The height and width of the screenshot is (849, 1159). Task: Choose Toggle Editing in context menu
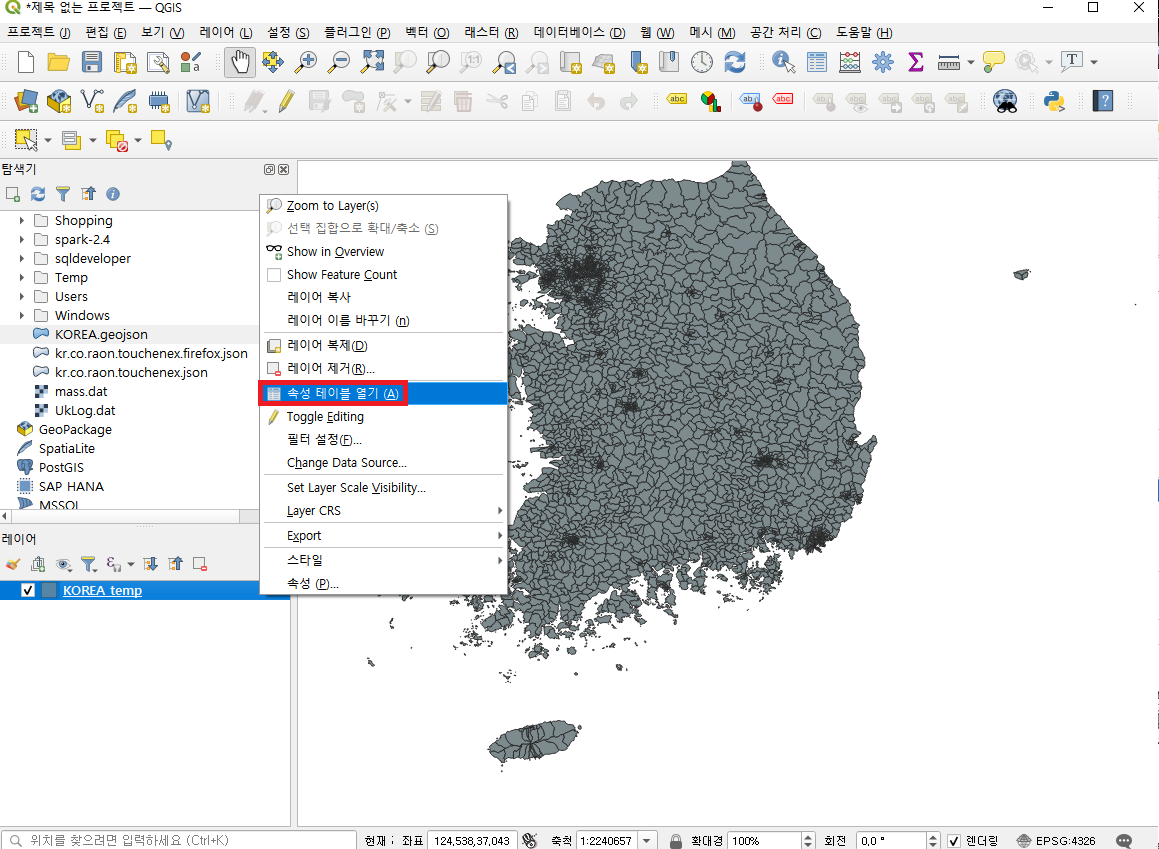[x=384, y=417]
